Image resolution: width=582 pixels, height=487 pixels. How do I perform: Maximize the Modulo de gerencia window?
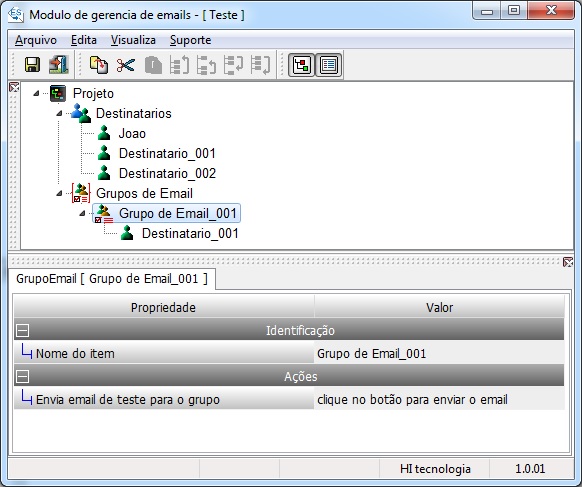(x=514, y=10)
